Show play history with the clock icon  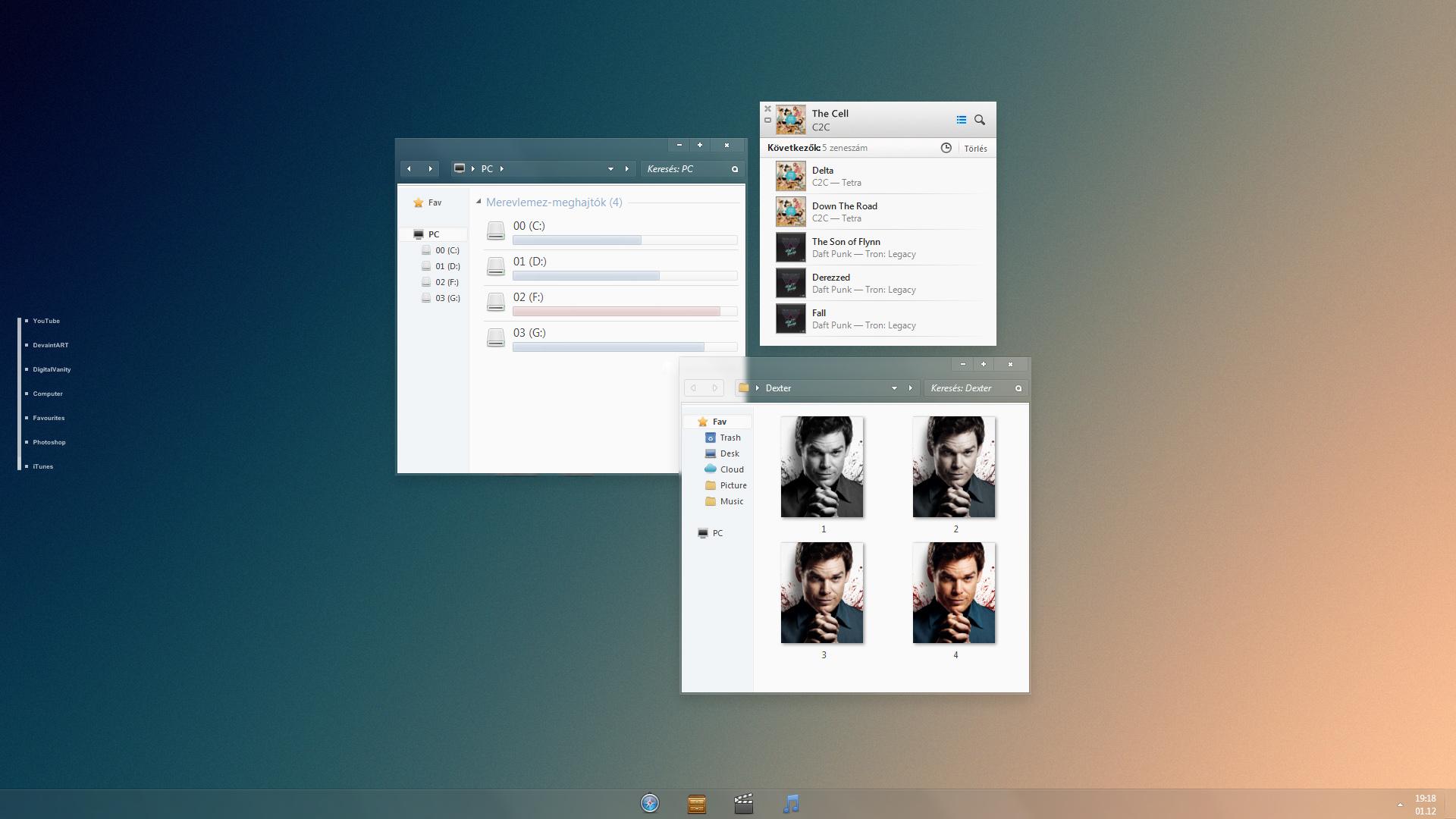click(946, 148)
